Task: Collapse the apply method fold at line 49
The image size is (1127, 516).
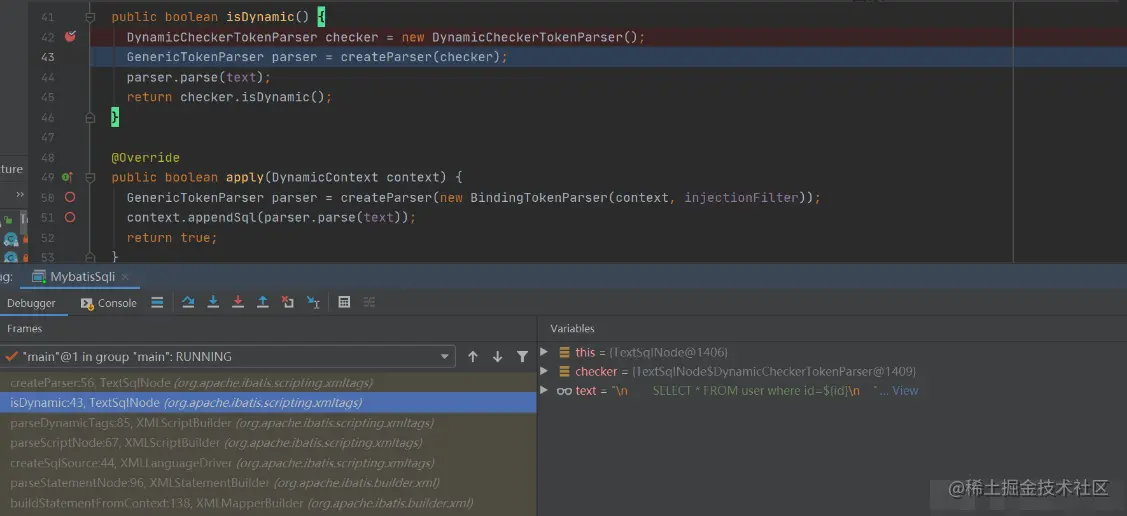Action: point(91,177)
